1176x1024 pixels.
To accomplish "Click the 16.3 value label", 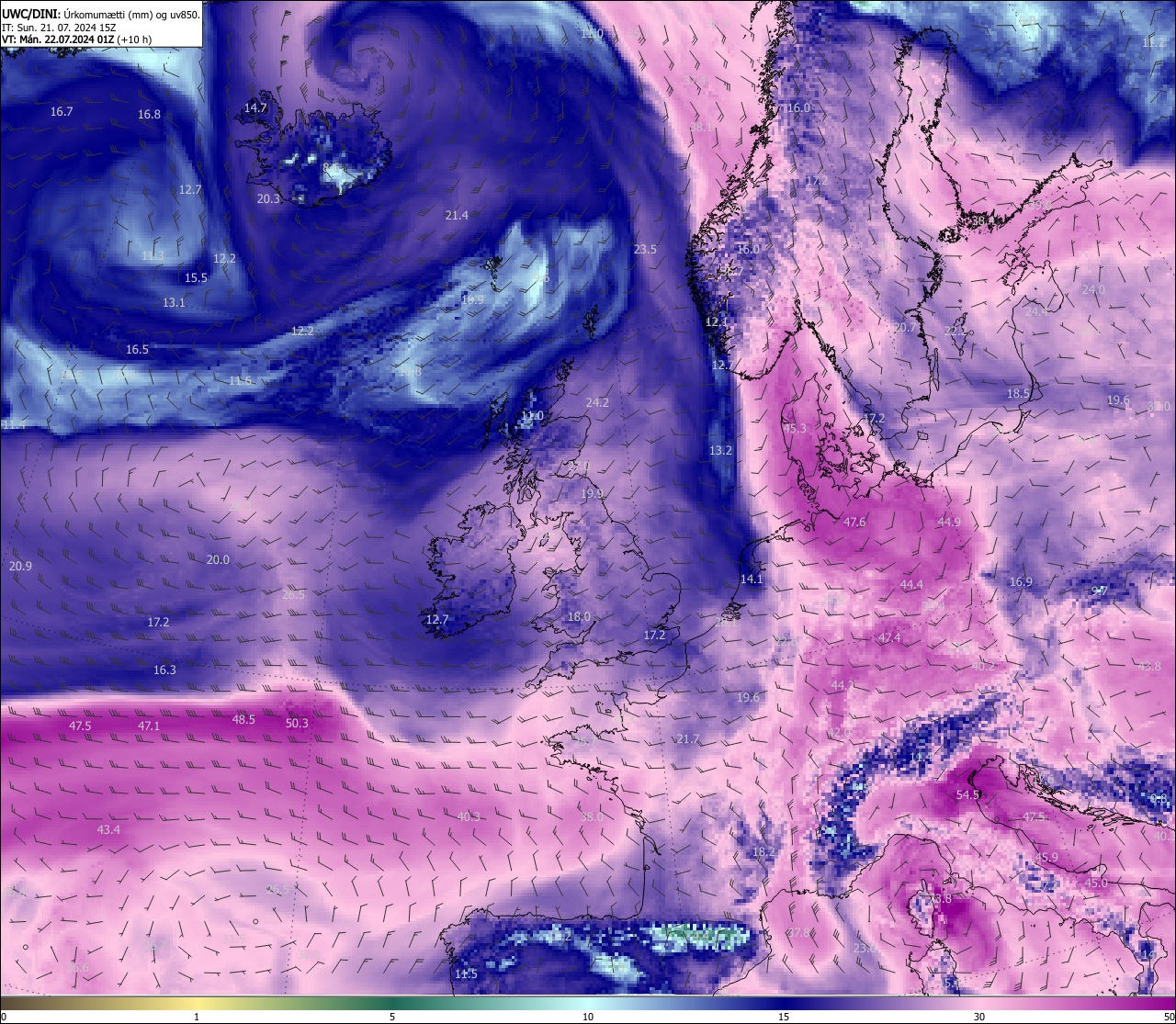I will click(164, 670).
